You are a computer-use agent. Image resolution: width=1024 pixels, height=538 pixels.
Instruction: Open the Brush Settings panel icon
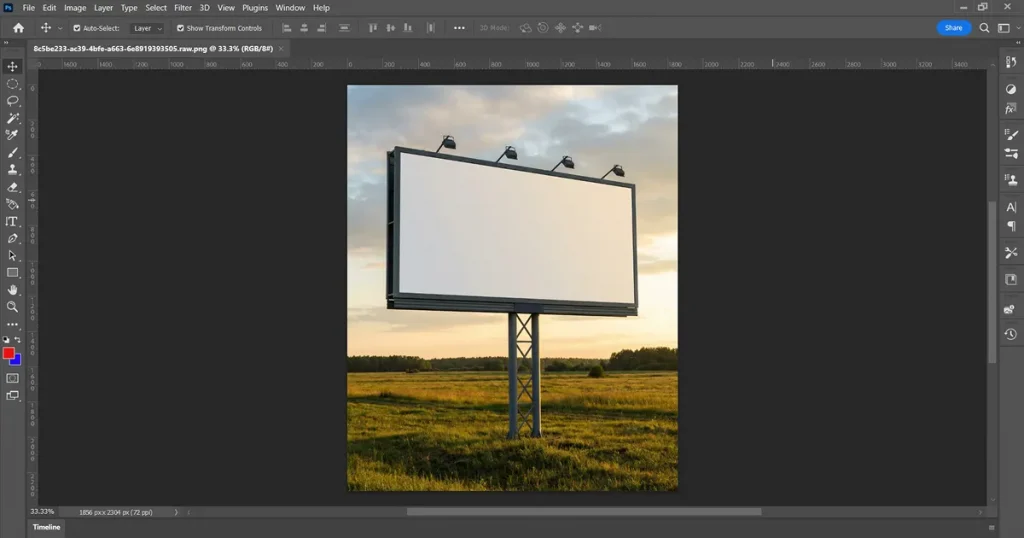(x=1011, y=153)
